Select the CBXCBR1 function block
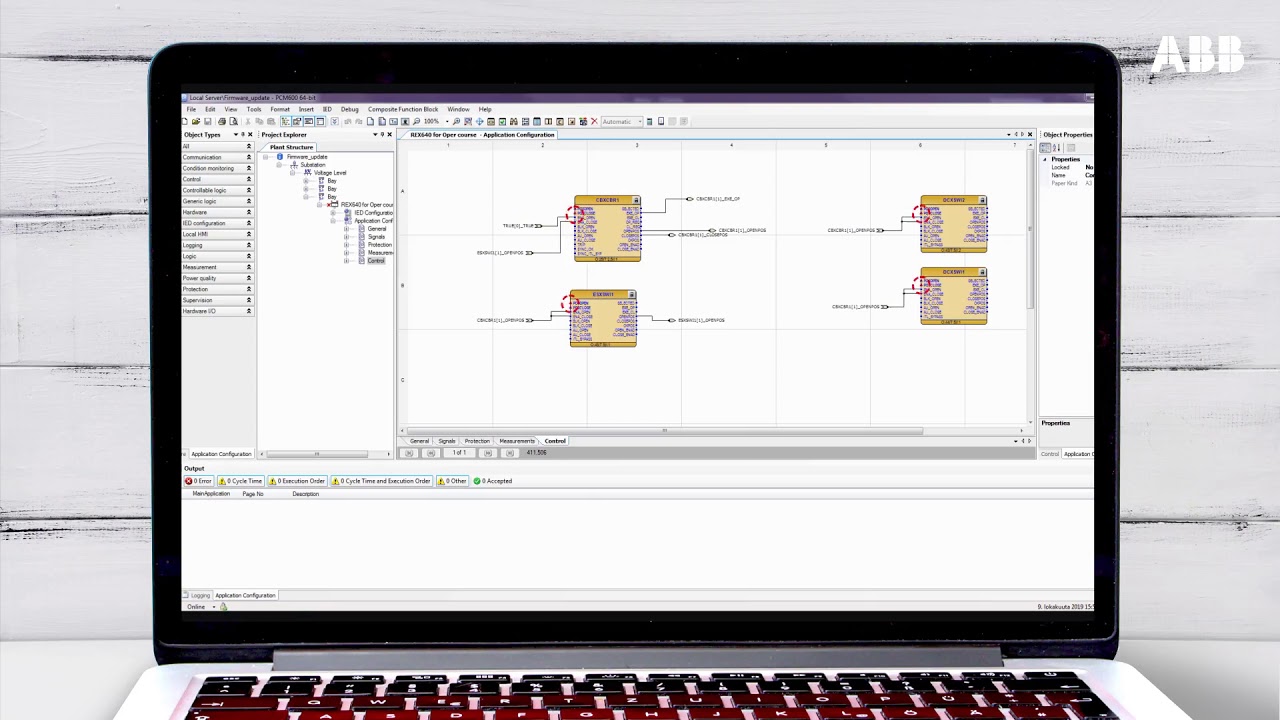The width and height of the screenshot is (1280, 720). pyautogui.click(x=607, y=229)
